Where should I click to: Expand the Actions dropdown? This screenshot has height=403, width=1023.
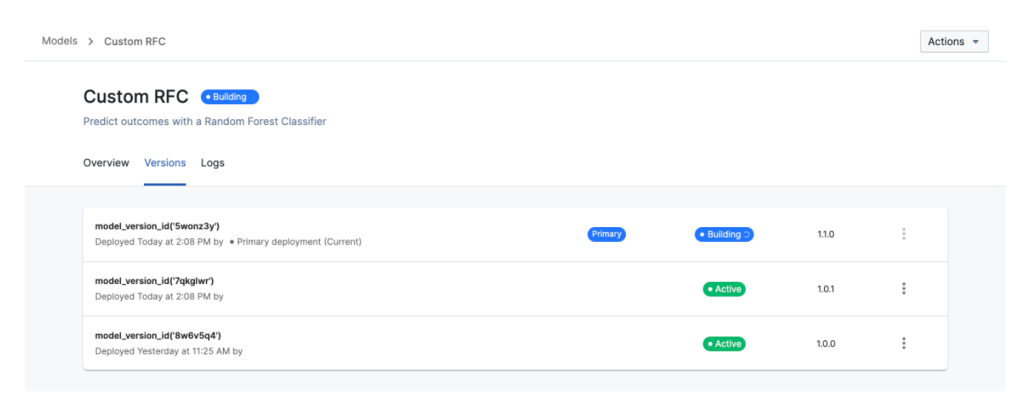(953, 42)
